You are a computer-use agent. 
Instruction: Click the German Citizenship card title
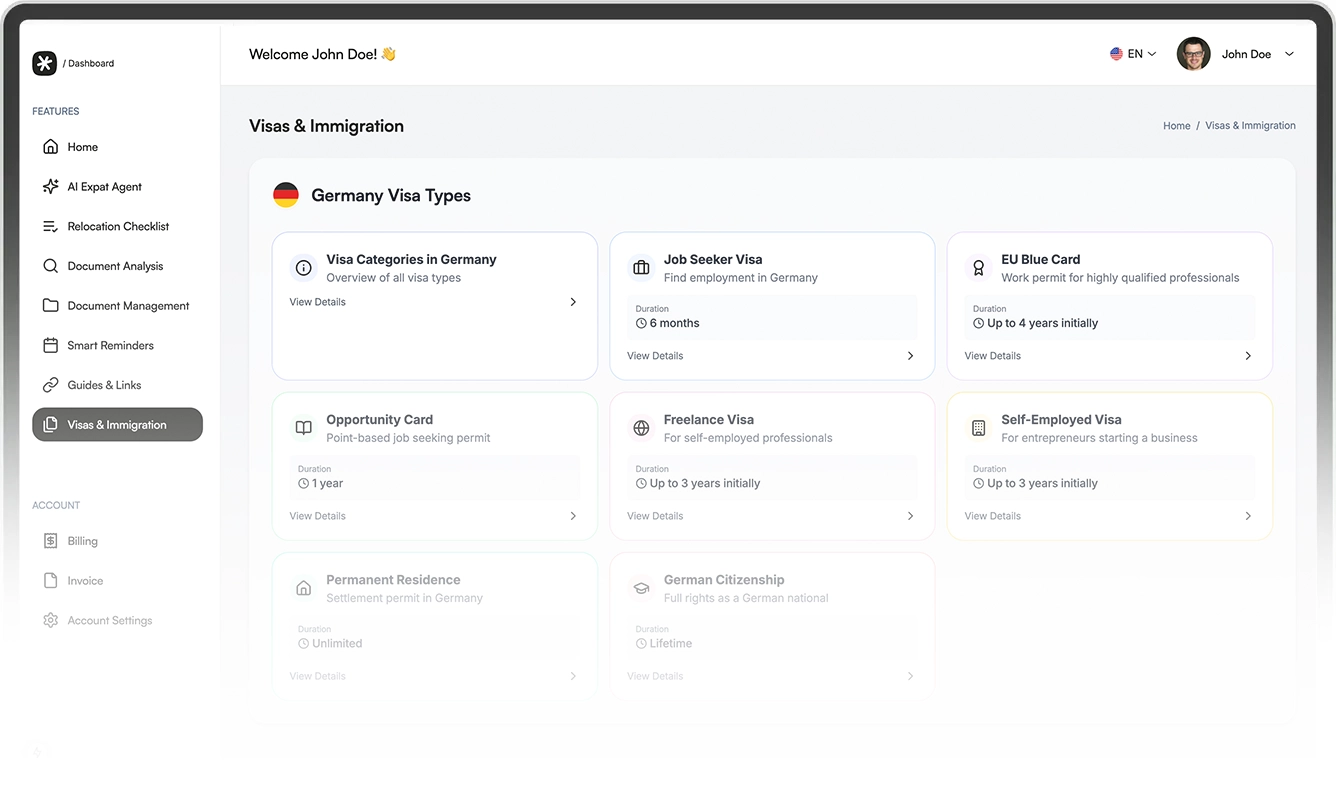coord(724,580)
